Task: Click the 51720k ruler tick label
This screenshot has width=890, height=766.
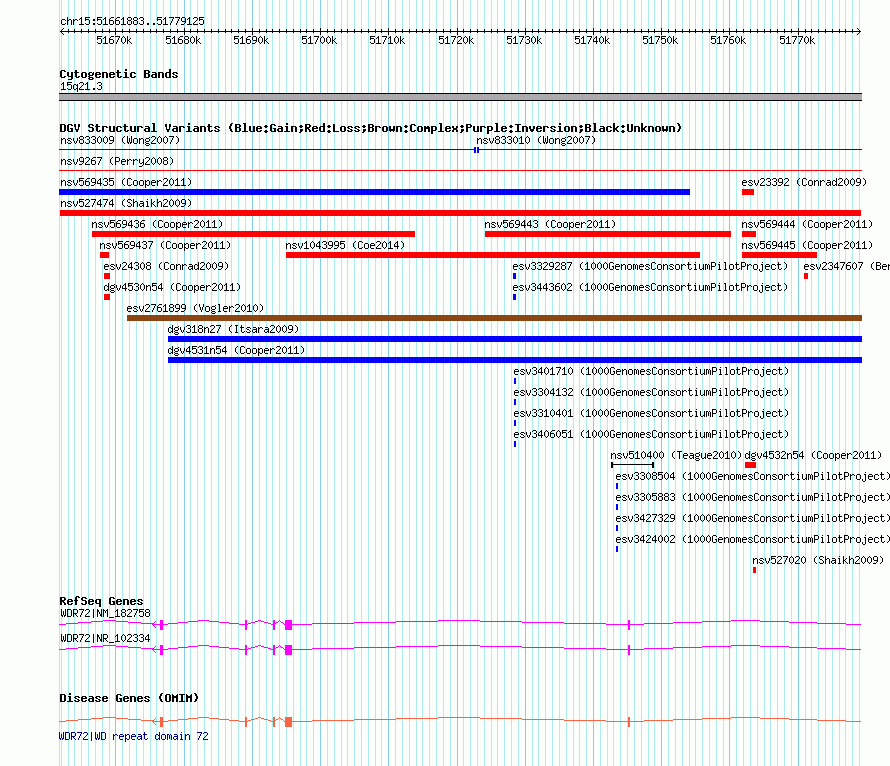Action: point(456,40)
